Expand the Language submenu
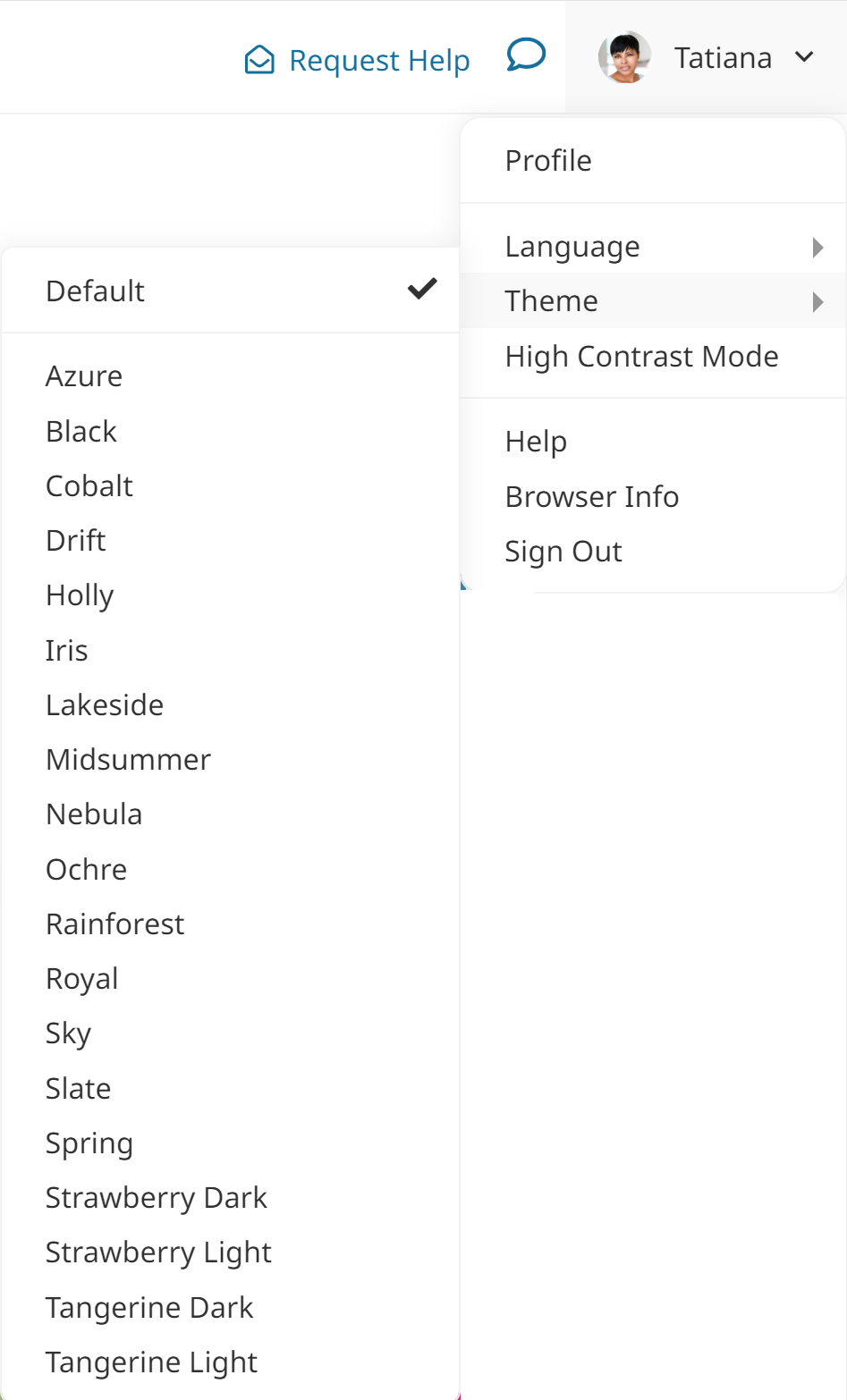Viewport: 847px width, 1400px height. 572,246
